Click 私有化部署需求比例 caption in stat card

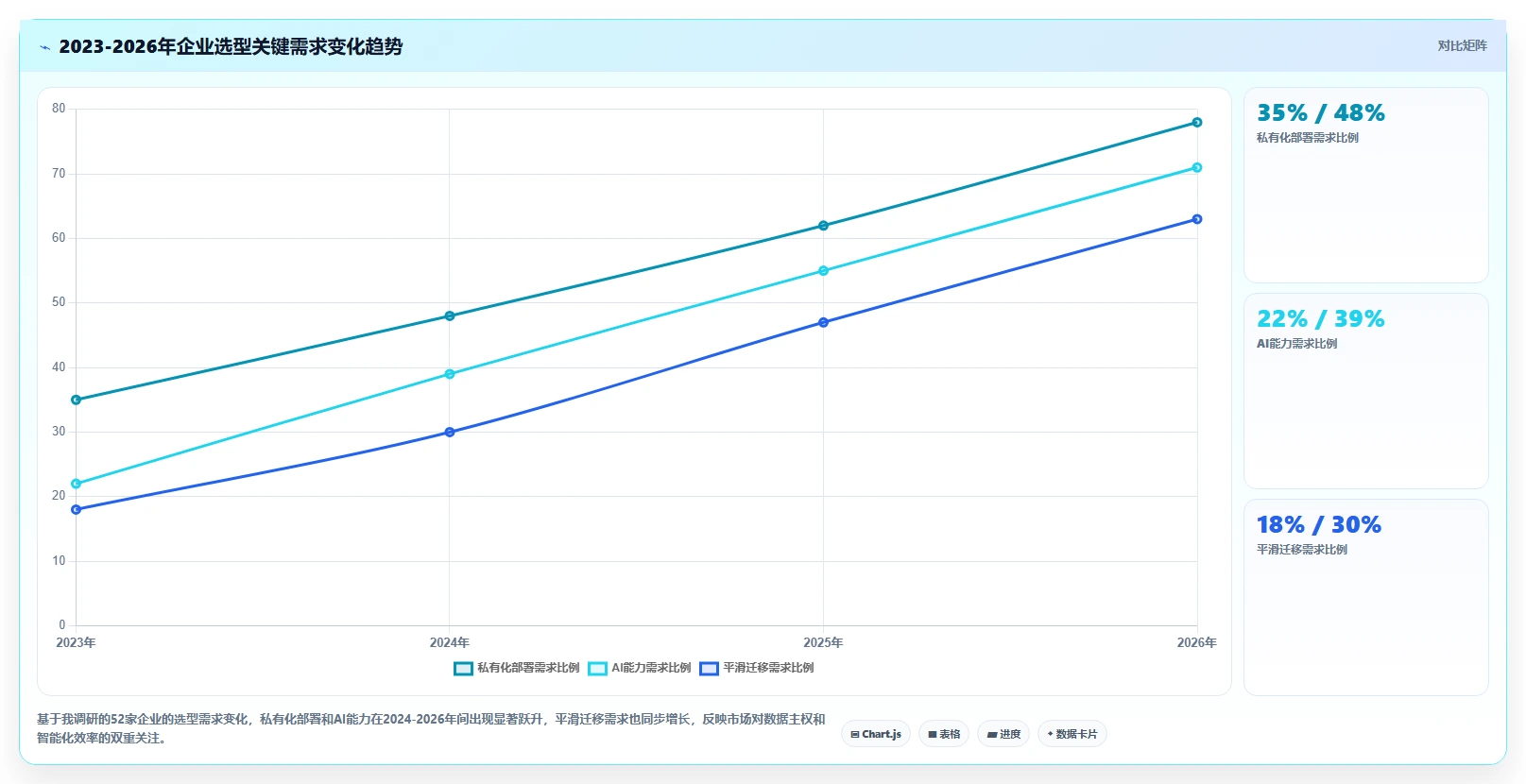click(1307, 138)
